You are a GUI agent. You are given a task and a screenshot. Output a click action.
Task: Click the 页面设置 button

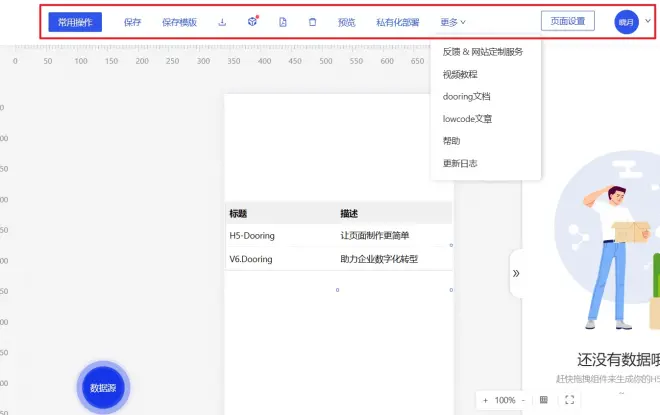point(568,21)
